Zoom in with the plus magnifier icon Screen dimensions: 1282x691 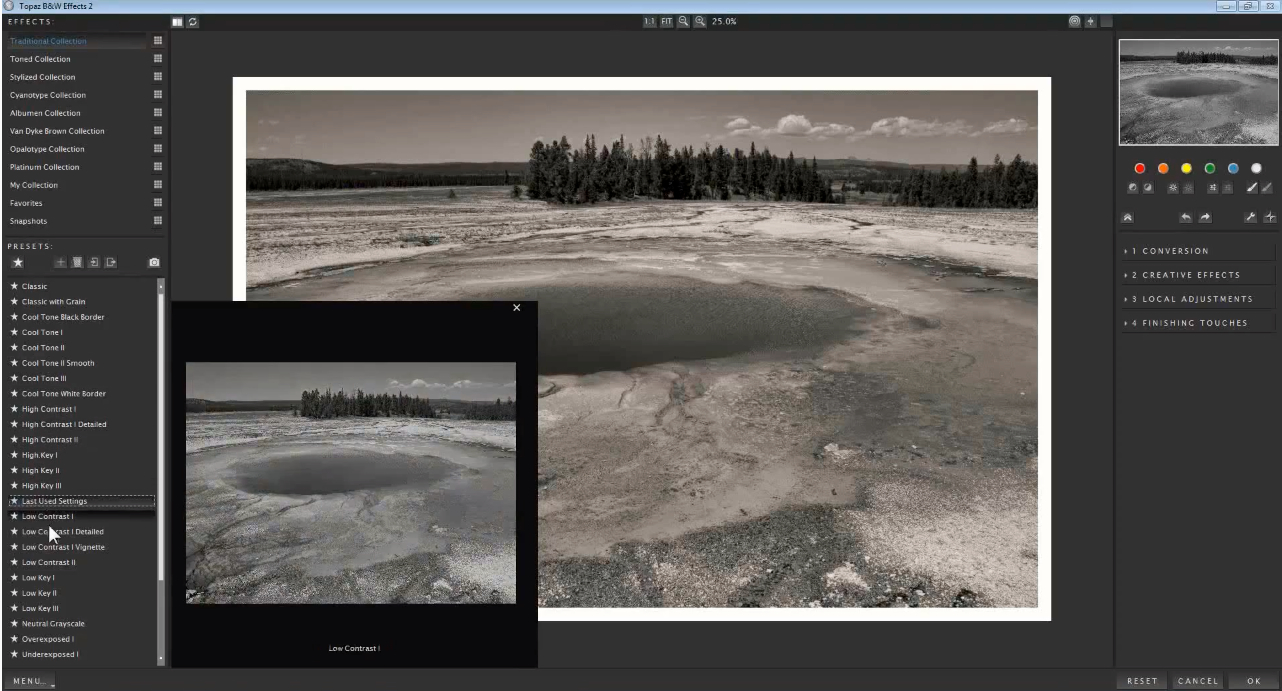point(700,21)
